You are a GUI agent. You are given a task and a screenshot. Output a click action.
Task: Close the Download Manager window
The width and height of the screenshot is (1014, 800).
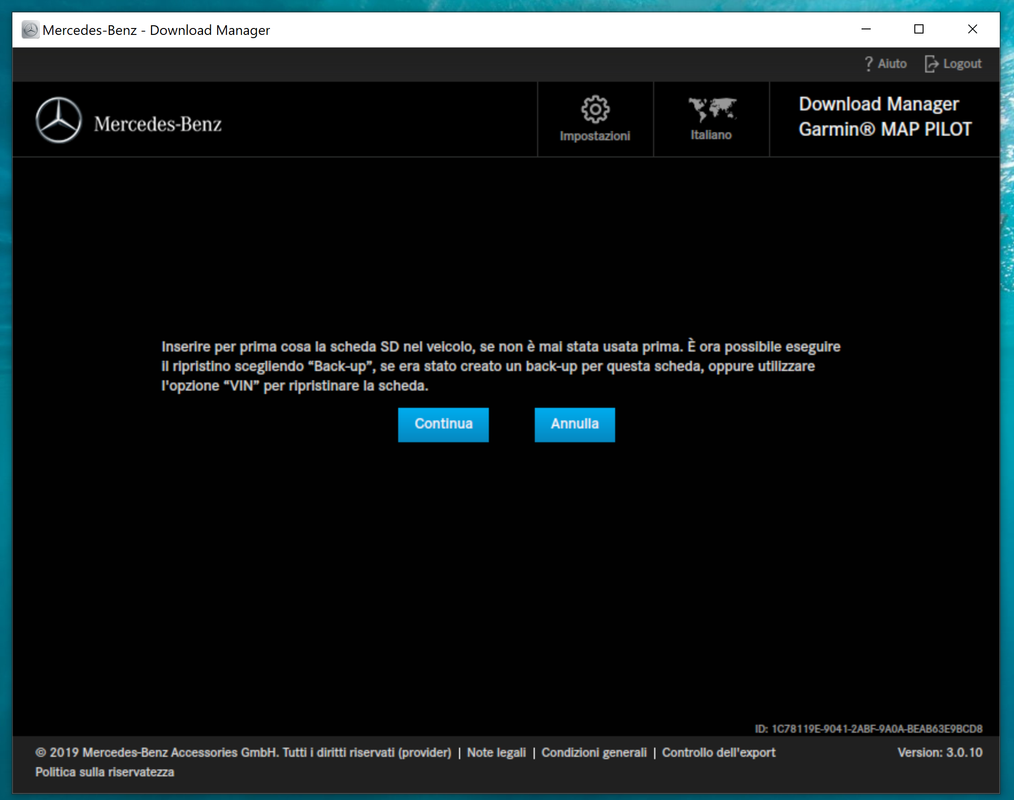coord(972,29)
